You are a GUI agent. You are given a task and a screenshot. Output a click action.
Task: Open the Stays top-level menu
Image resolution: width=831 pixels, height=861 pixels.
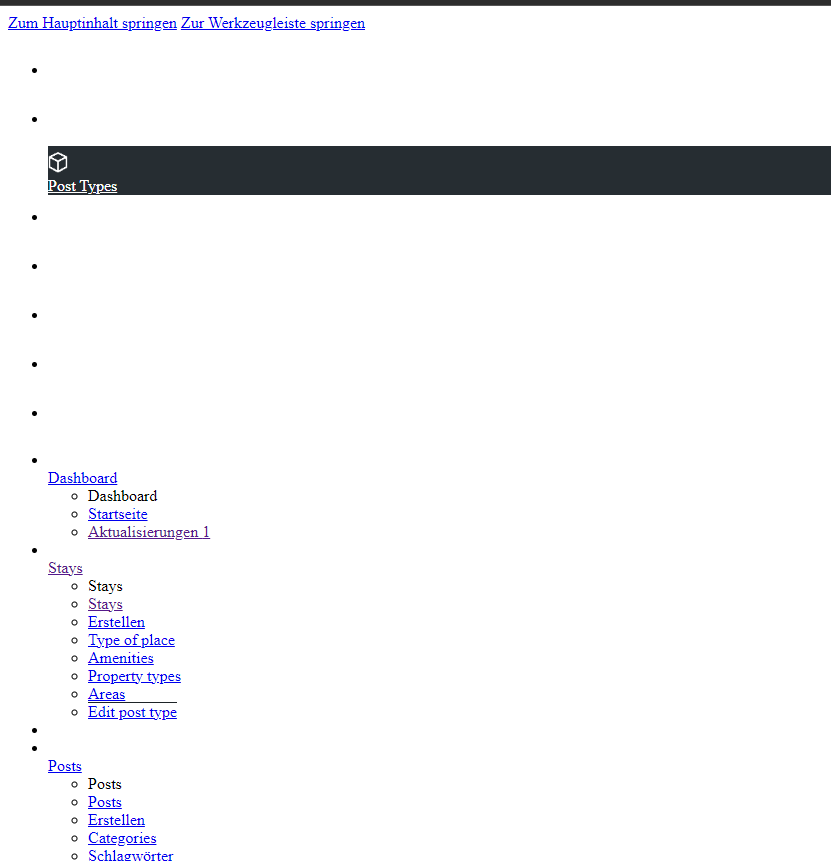click(x=64, y=567)
